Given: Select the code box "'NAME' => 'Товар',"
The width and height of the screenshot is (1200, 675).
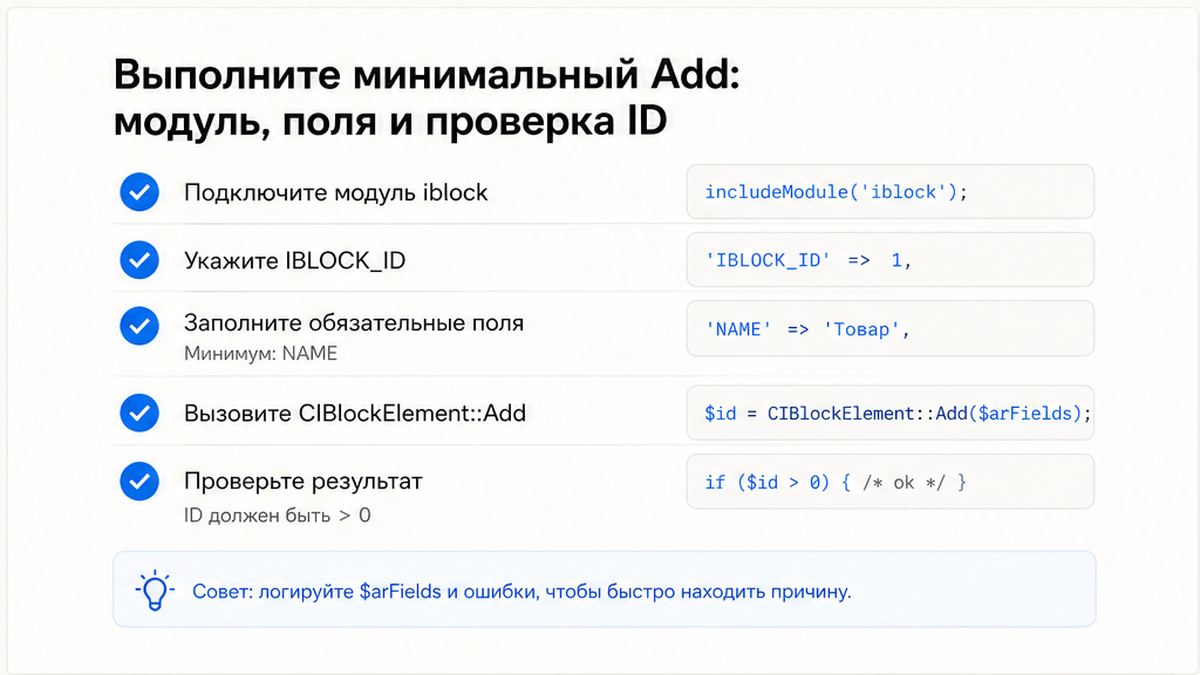Looking at the screenshot, I should coord(890,329).
